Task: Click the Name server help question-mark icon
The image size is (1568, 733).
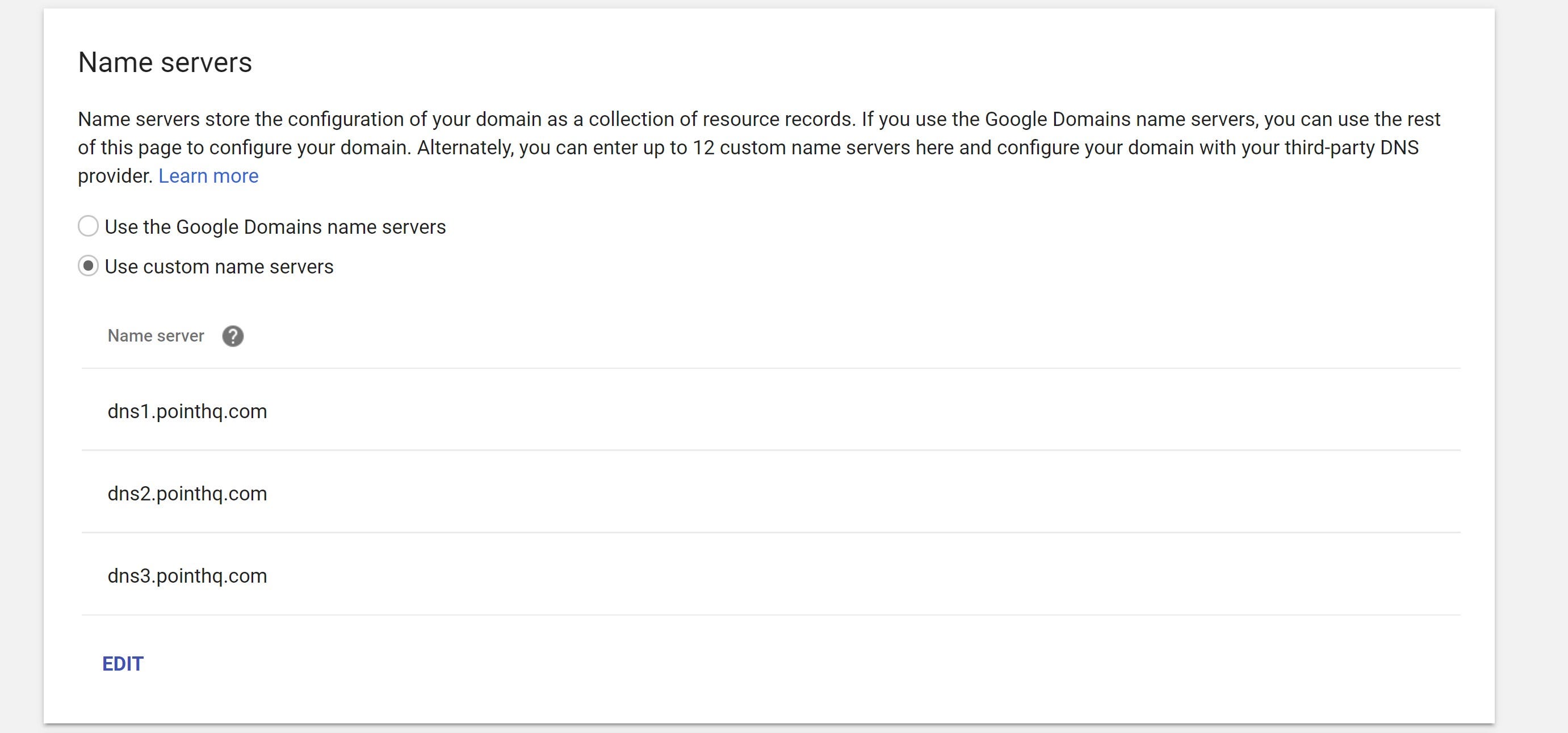Action: [x=233, y=336]
